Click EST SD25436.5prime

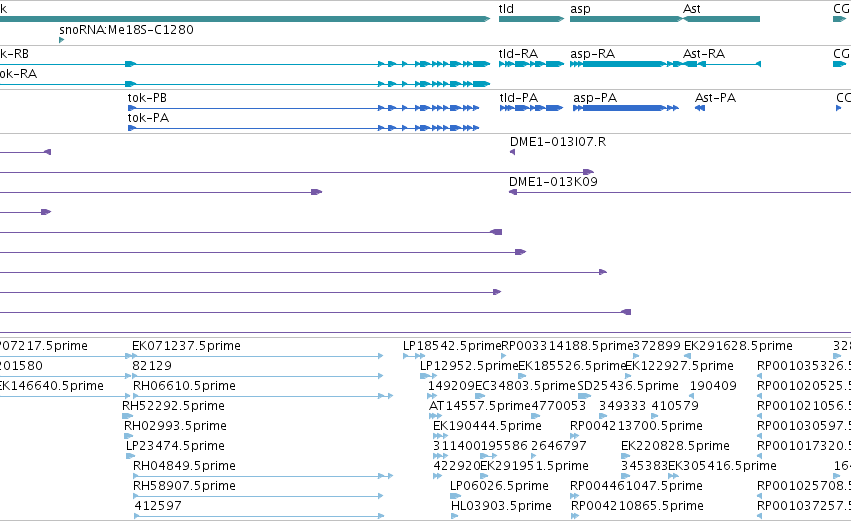(x=628, y=386)
